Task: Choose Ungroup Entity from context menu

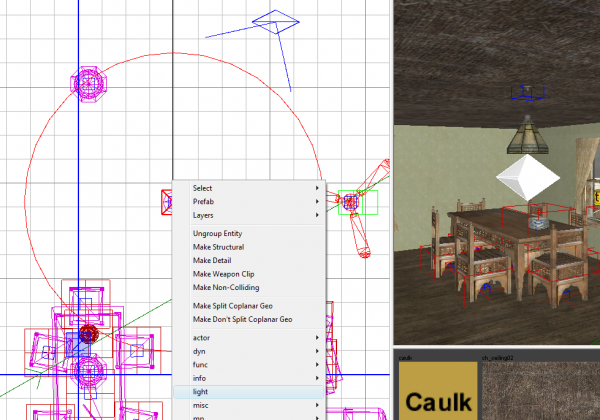Action: [249, 233]
